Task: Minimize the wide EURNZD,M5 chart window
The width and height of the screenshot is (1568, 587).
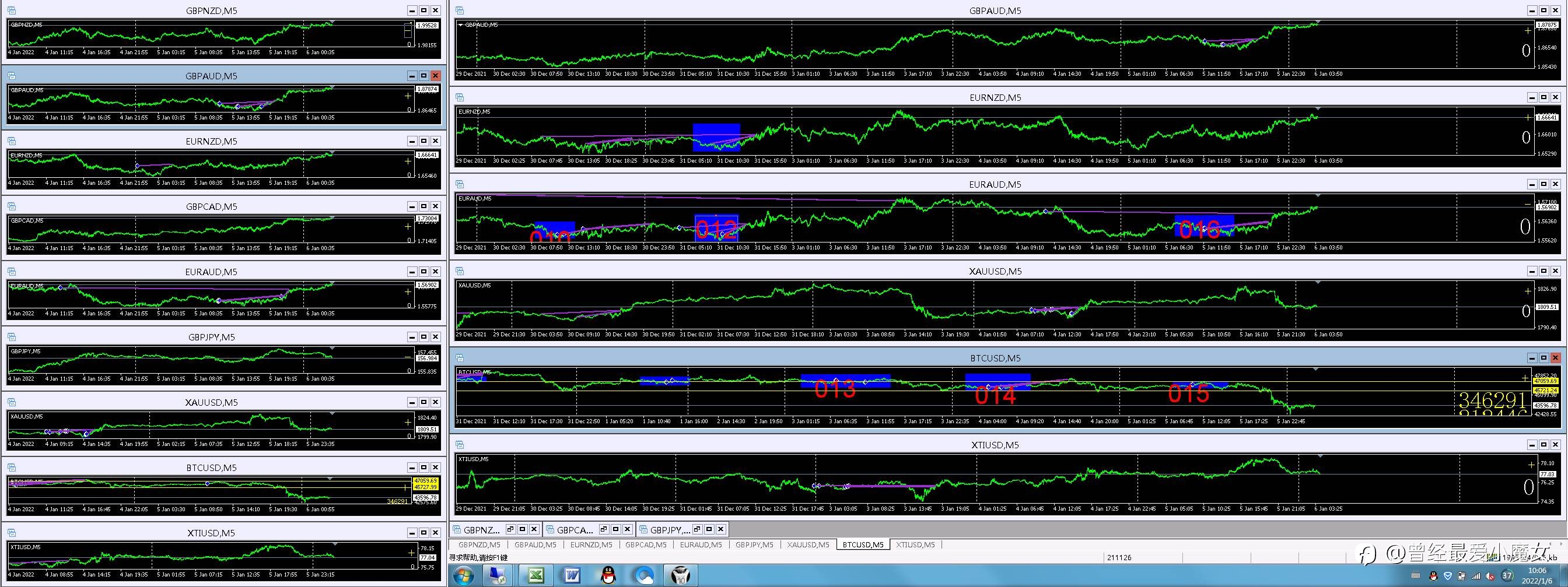Action: pyautogui.click(x=1532, y=97)
